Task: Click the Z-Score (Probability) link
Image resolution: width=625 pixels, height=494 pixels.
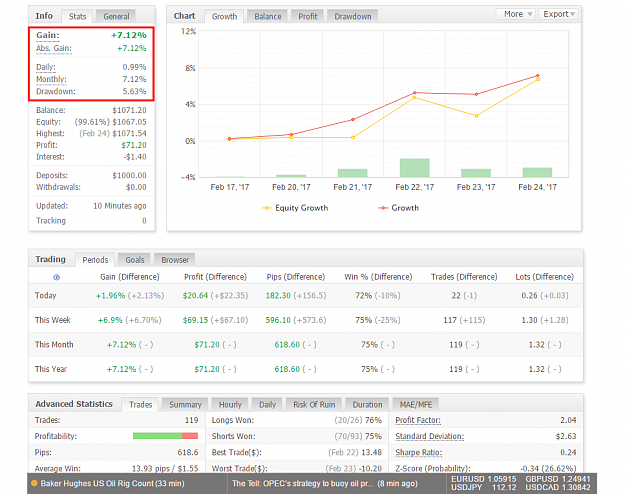Action: [433, 468]
